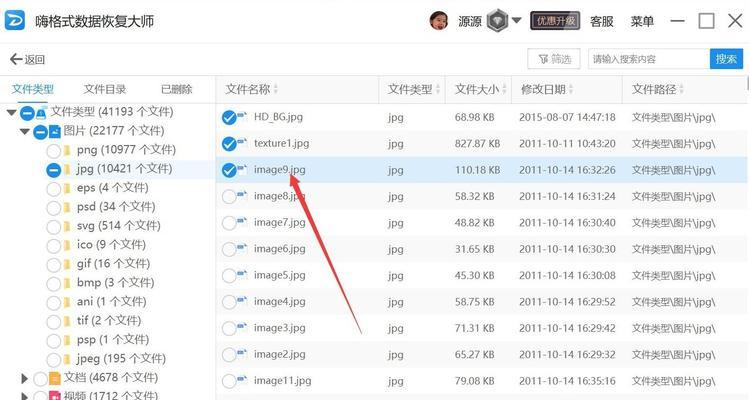Open the 菜单 menu

pyautogui.click(x=642, y=21)
